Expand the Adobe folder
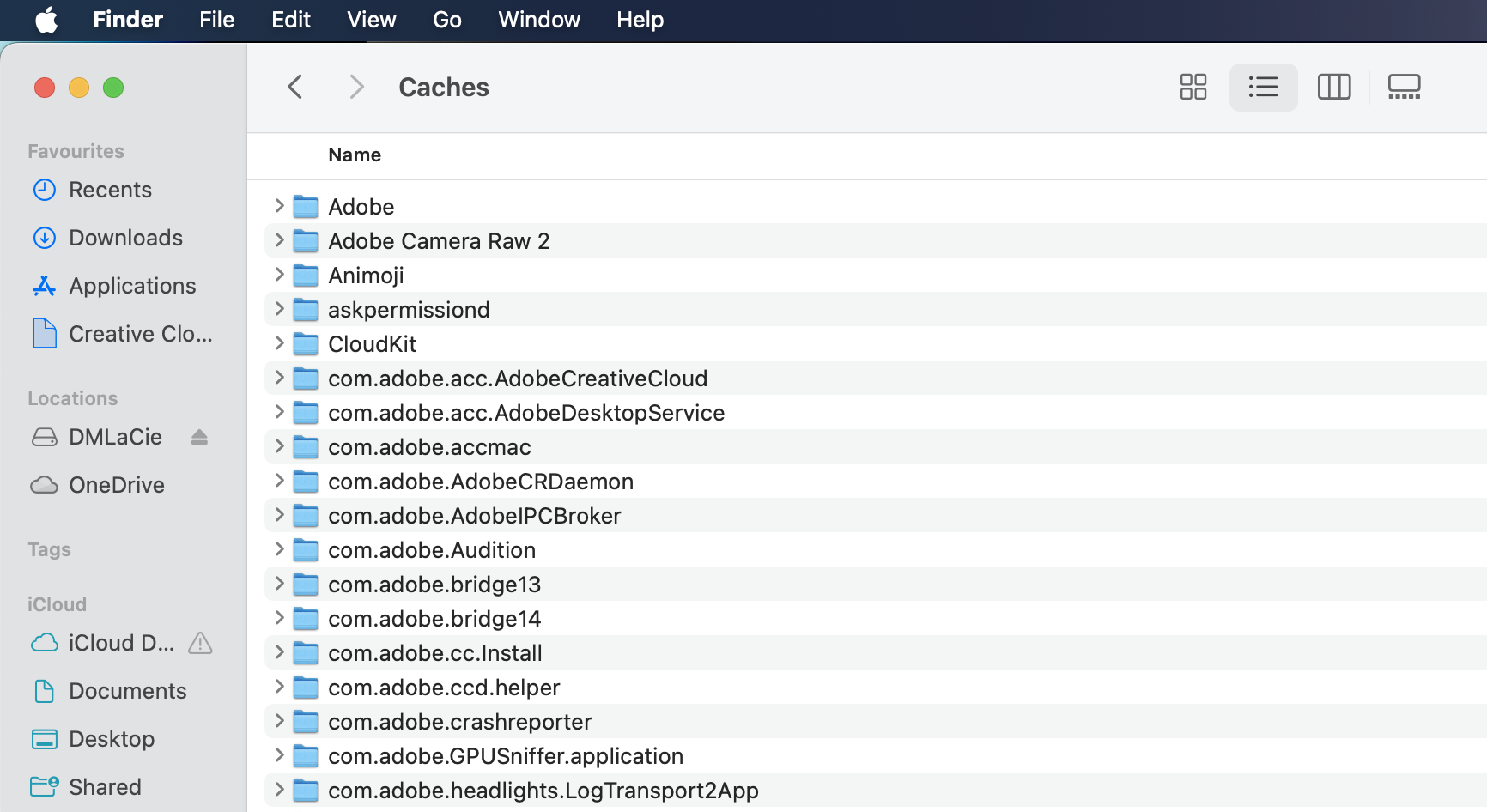The width and height of the screenshot is (1487, 812). click(x=279, y=206)
